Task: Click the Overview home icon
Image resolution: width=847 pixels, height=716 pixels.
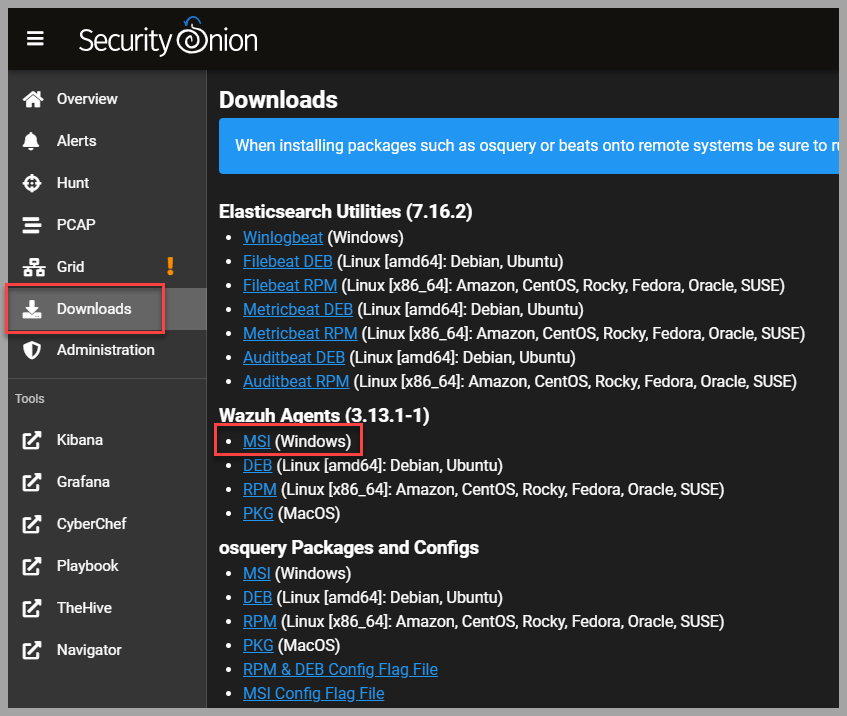Action: [x=32, y=99]
